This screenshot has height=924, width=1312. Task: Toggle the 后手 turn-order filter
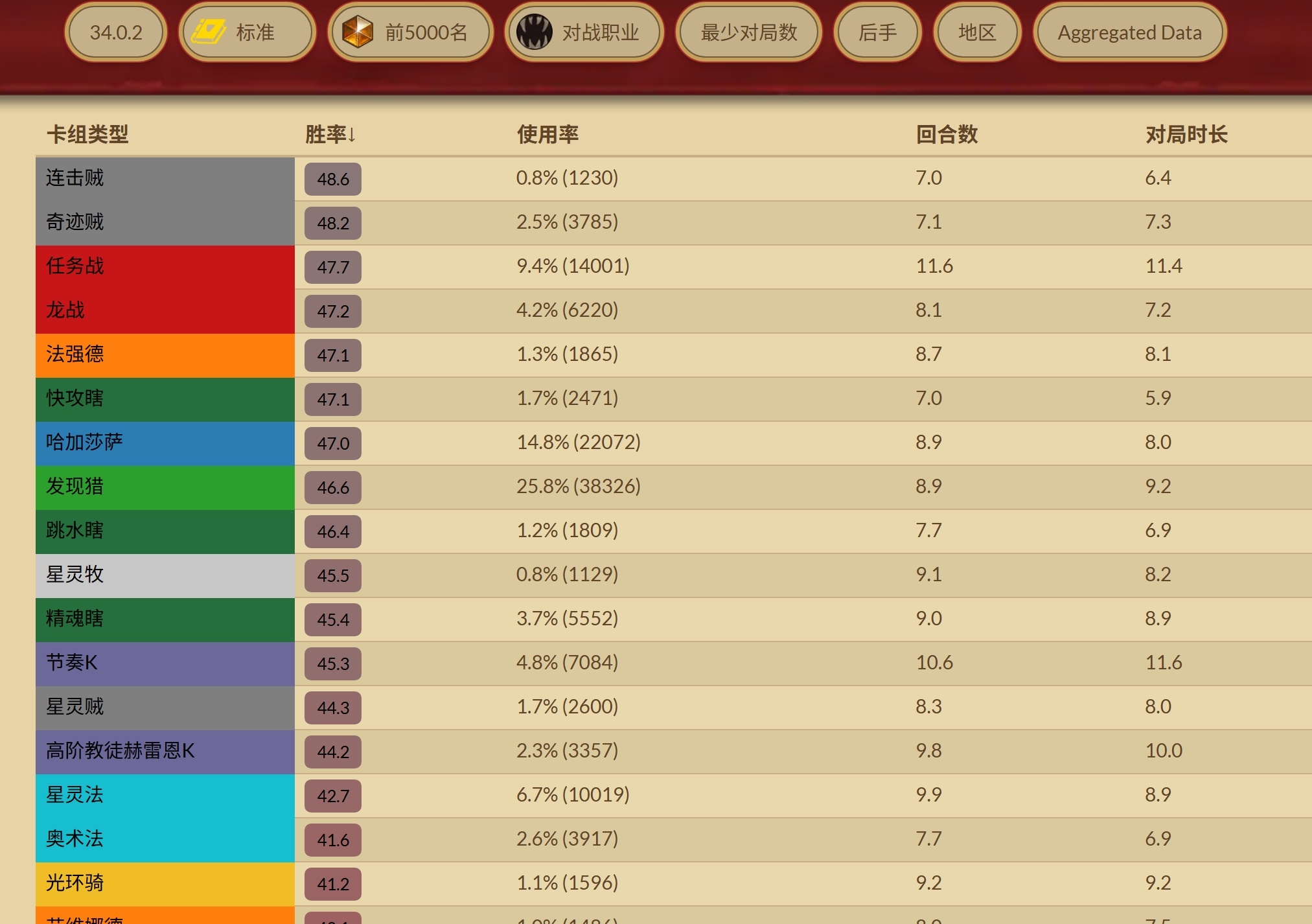(x=877, y=32)
